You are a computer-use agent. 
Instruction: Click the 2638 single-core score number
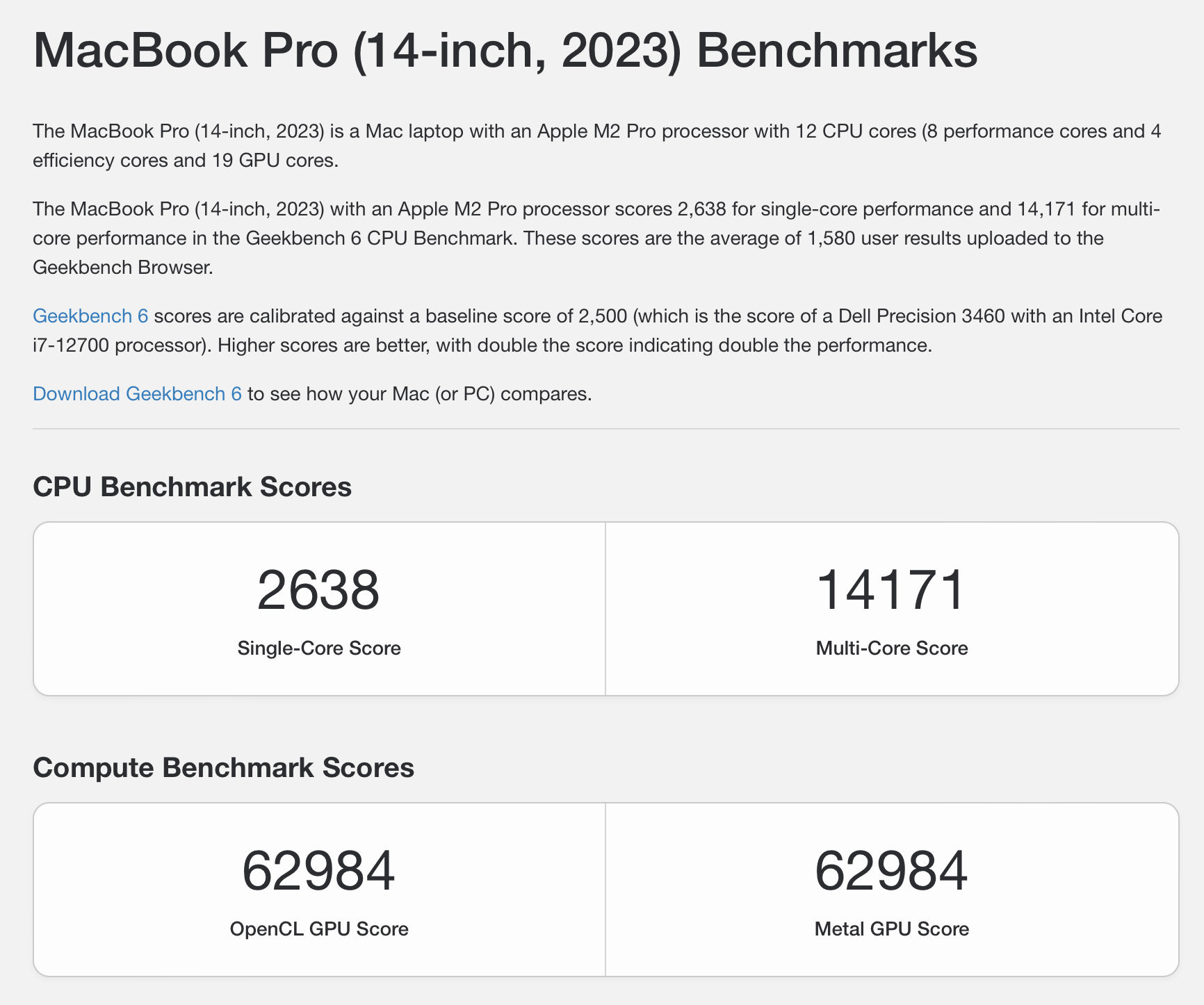pos(318,590)
